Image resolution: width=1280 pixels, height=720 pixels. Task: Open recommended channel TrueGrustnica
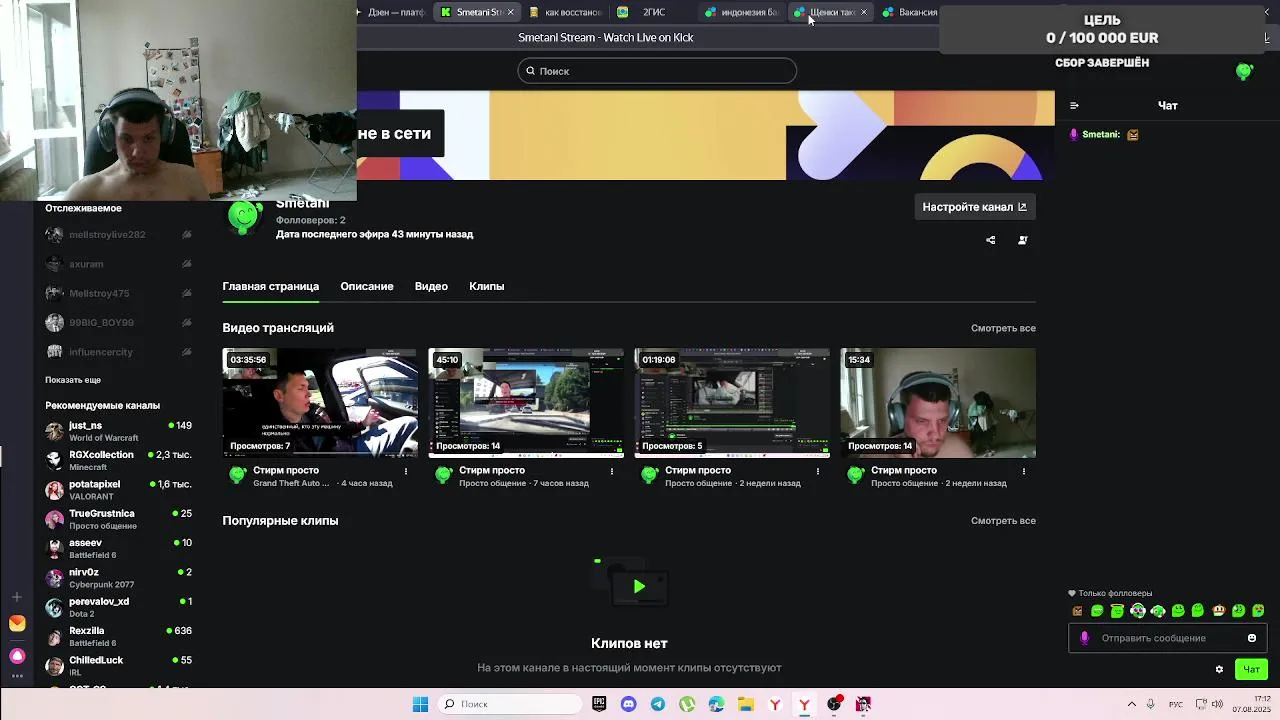[118, 519]
